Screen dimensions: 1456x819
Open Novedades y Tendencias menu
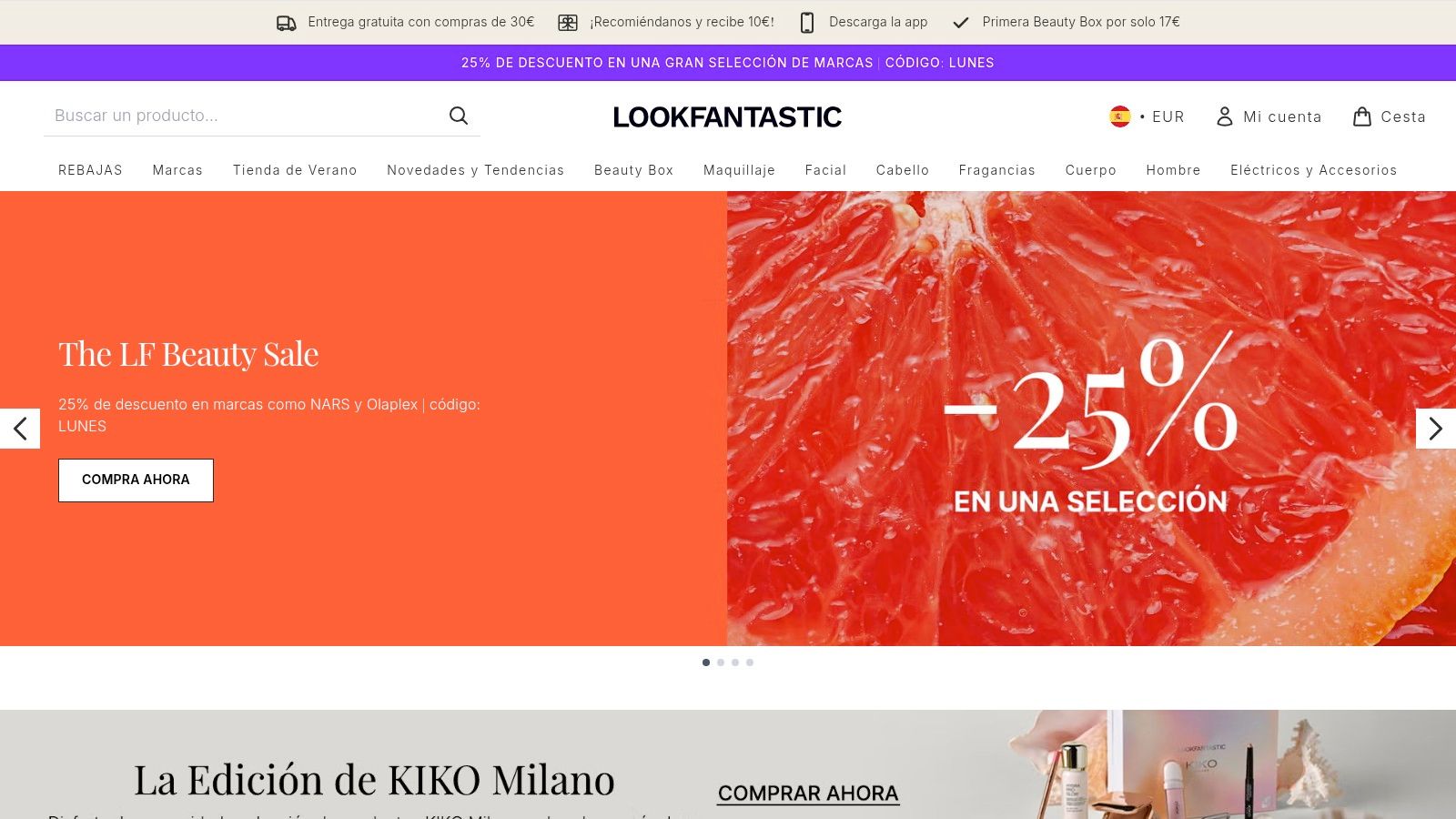click(475, 170)
